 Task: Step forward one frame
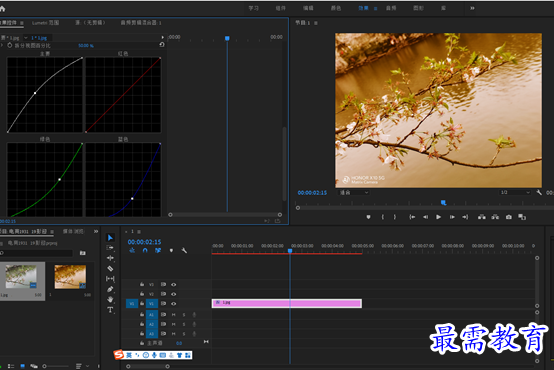452,217
